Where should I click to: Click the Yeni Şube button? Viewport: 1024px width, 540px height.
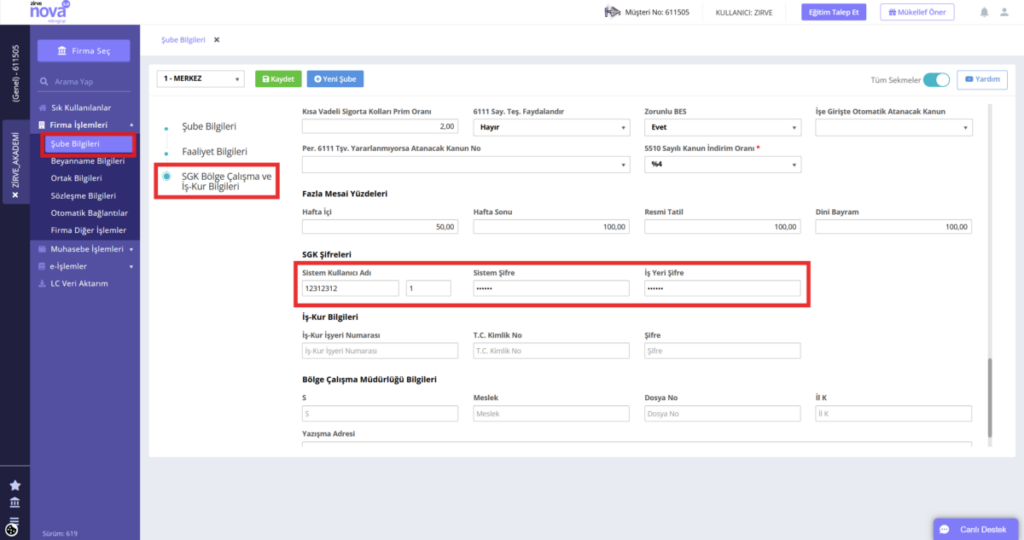[x=335, y=79]
